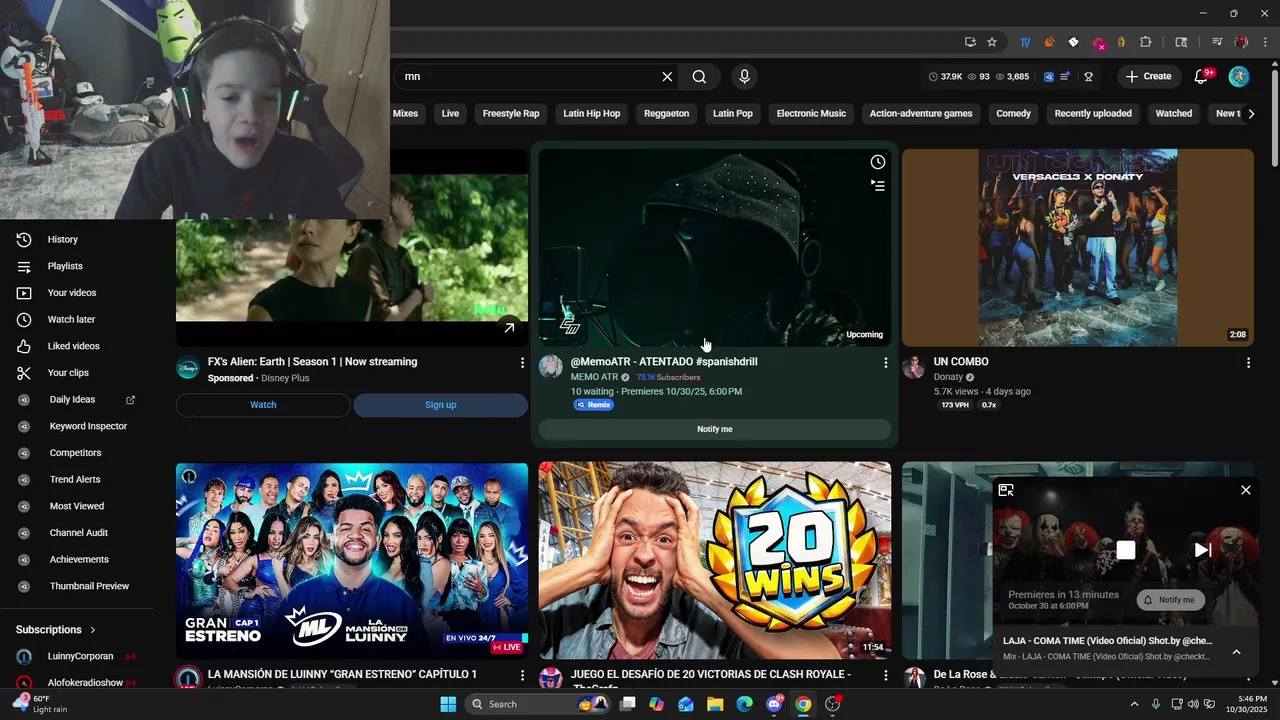Open the external link arrow on ad thumbnail
The height and width of the screenshot is (720, 1280).
pyautogui.click(x=509, y=328)
